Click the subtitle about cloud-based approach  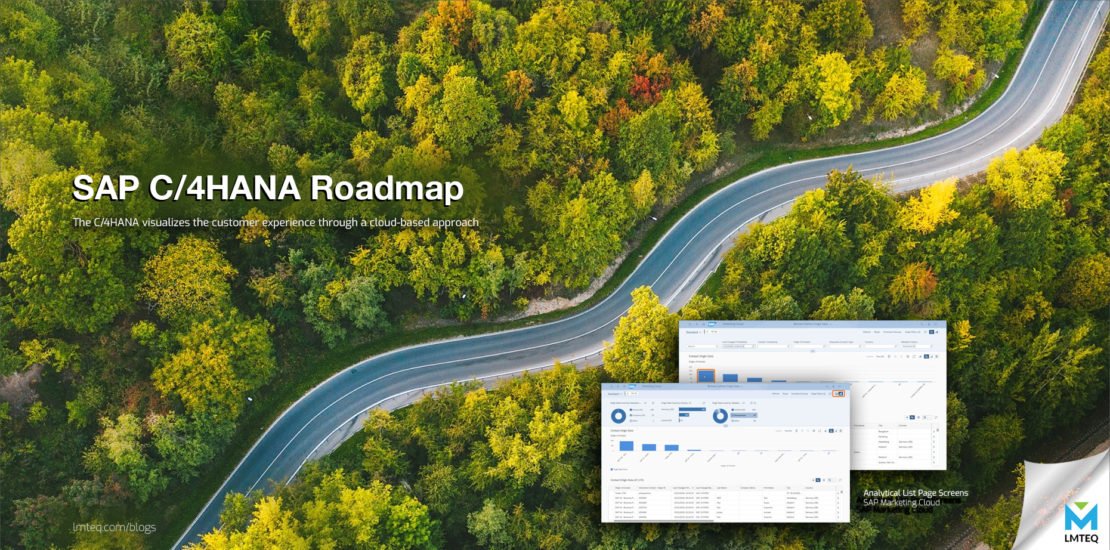click(276, 222)
